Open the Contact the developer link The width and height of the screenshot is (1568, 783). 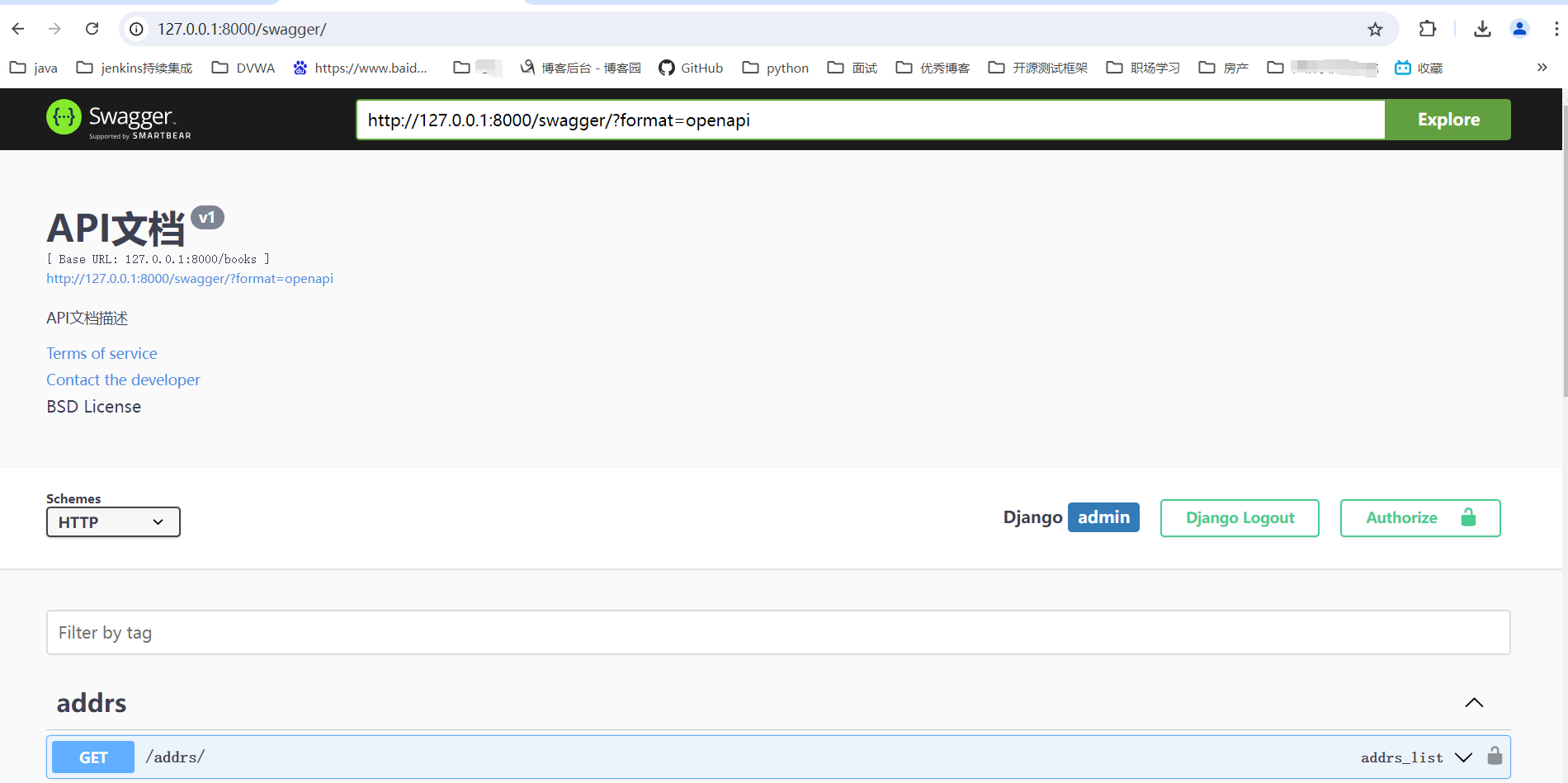(x=123, y=380)
